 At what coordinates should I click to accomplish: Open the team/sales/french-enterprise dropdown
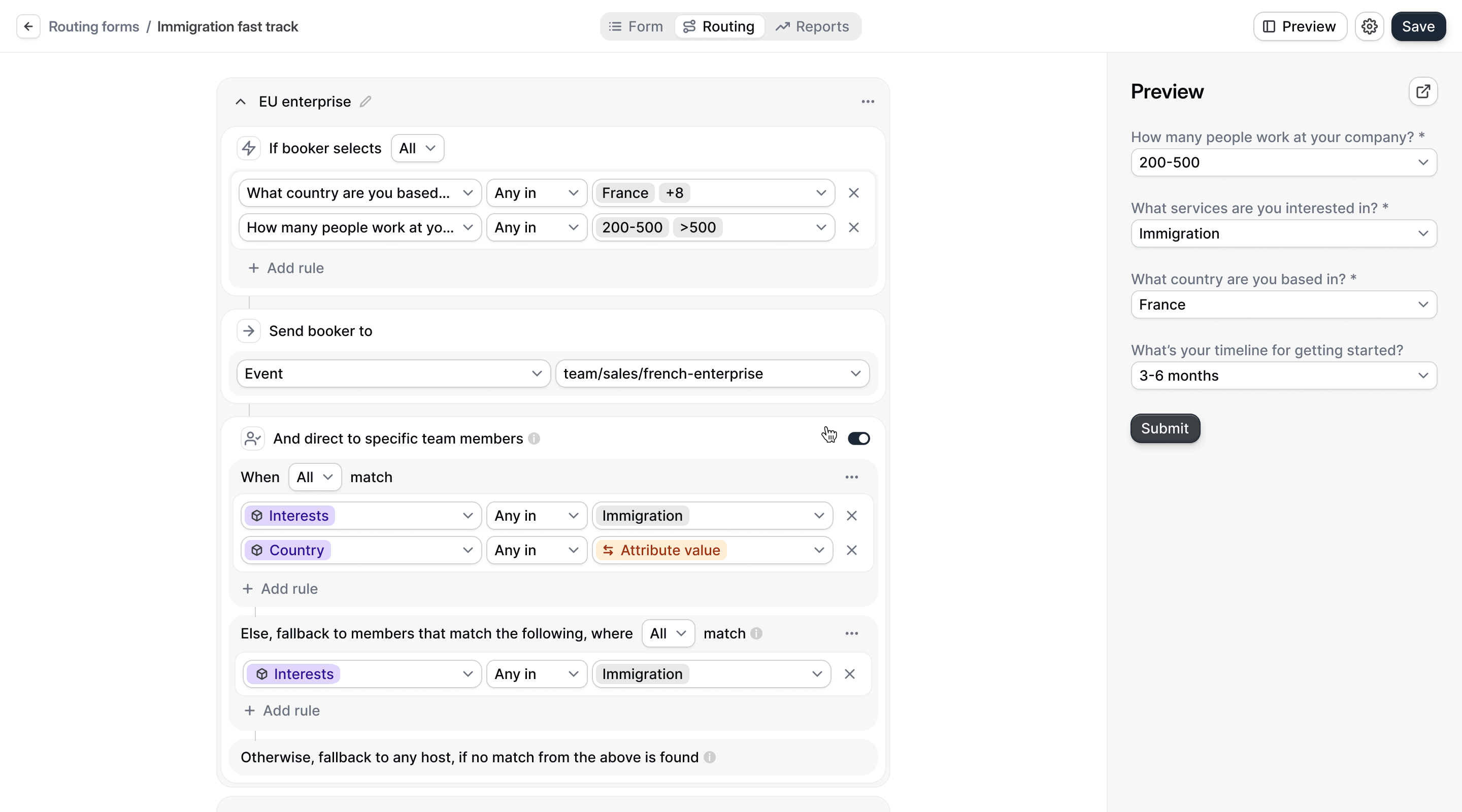tap(713, 374)
